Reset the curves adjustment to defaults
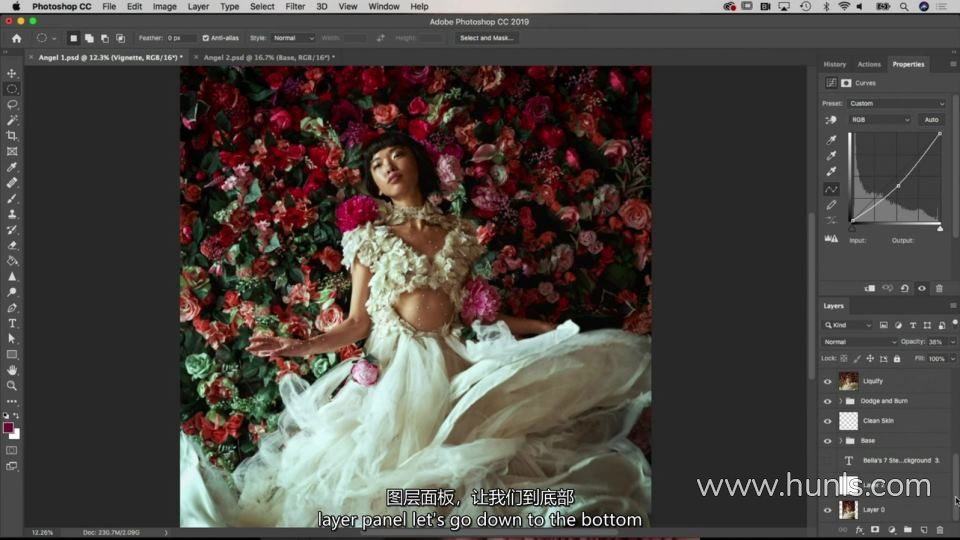The height and width of the screenshot is (540, 960). (x=904, y=288)
